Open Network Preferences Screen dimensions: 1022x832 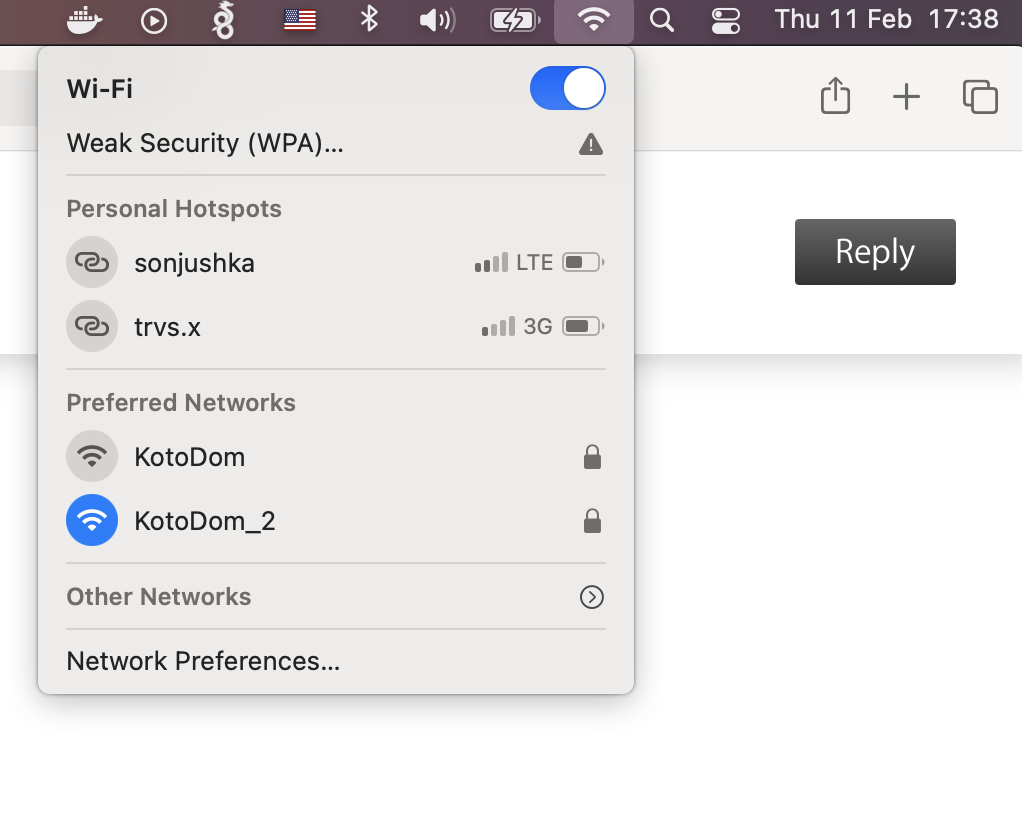203,660
